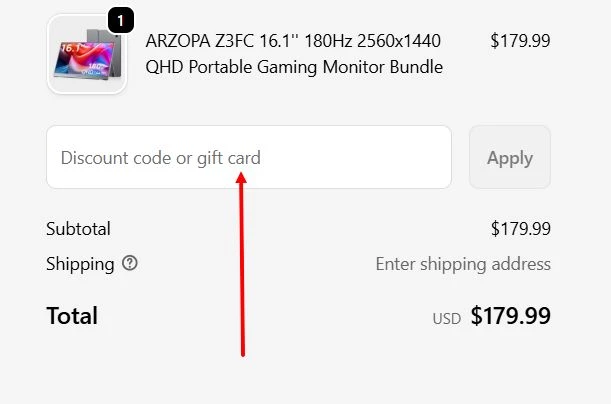The image size is (611, 404).
Task: Select the QHD Portable Gaming Monitor Bundle line
Action: coord(294,67)
